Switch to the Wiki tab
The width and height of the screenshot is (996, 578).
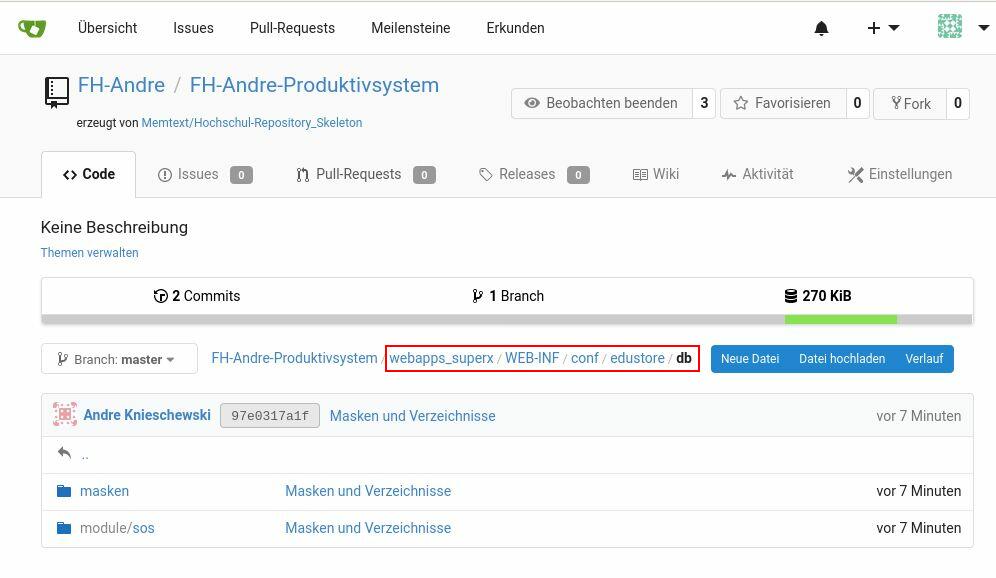coord(656,174)
